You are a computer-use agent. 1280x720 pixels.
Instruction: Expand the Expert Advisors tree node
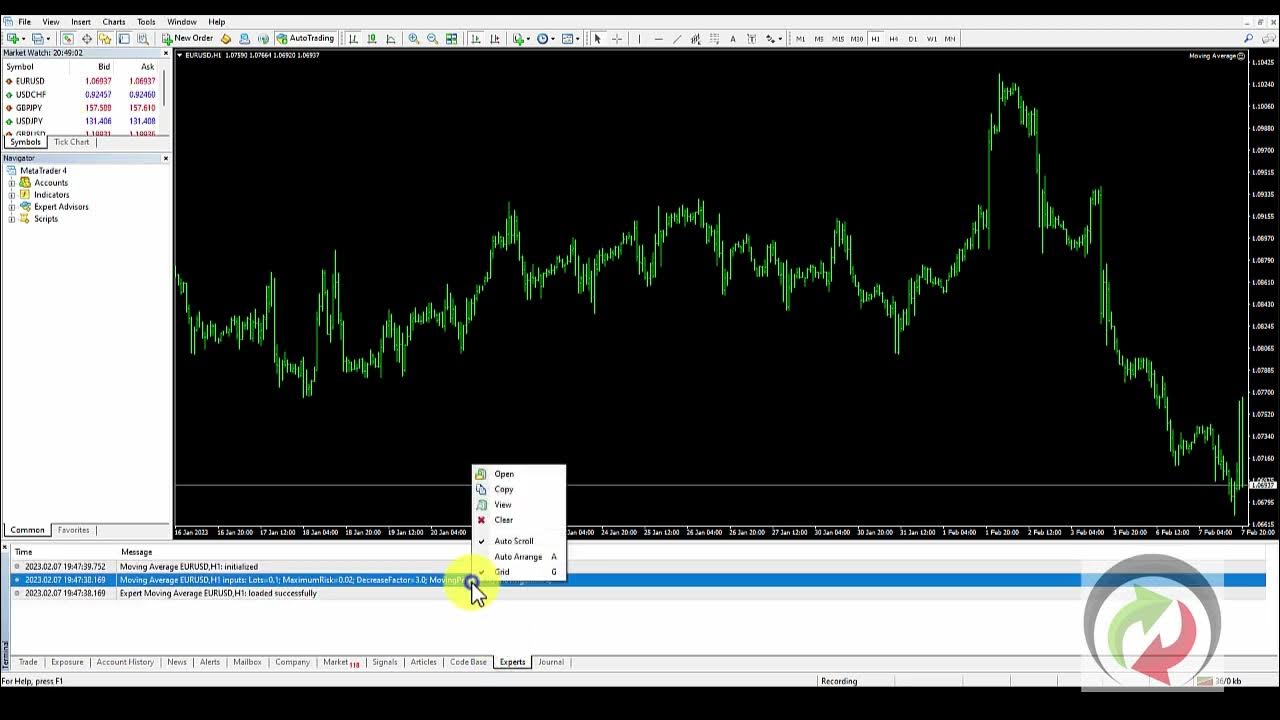[11, 207]
